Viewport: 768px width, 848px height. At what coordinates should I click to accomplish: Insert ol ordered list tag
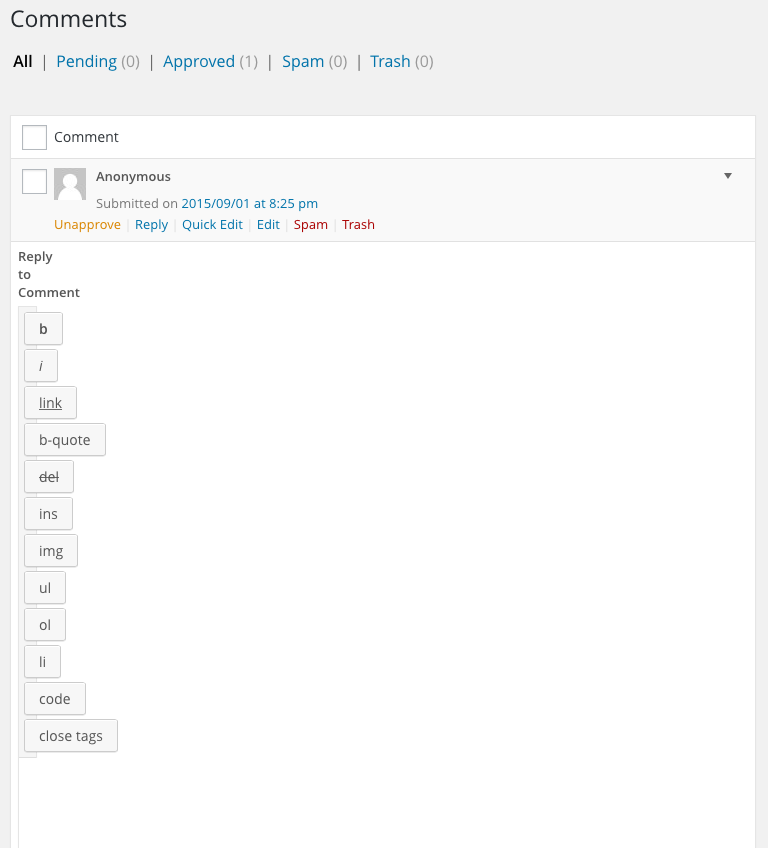click(x=45, y=625)
